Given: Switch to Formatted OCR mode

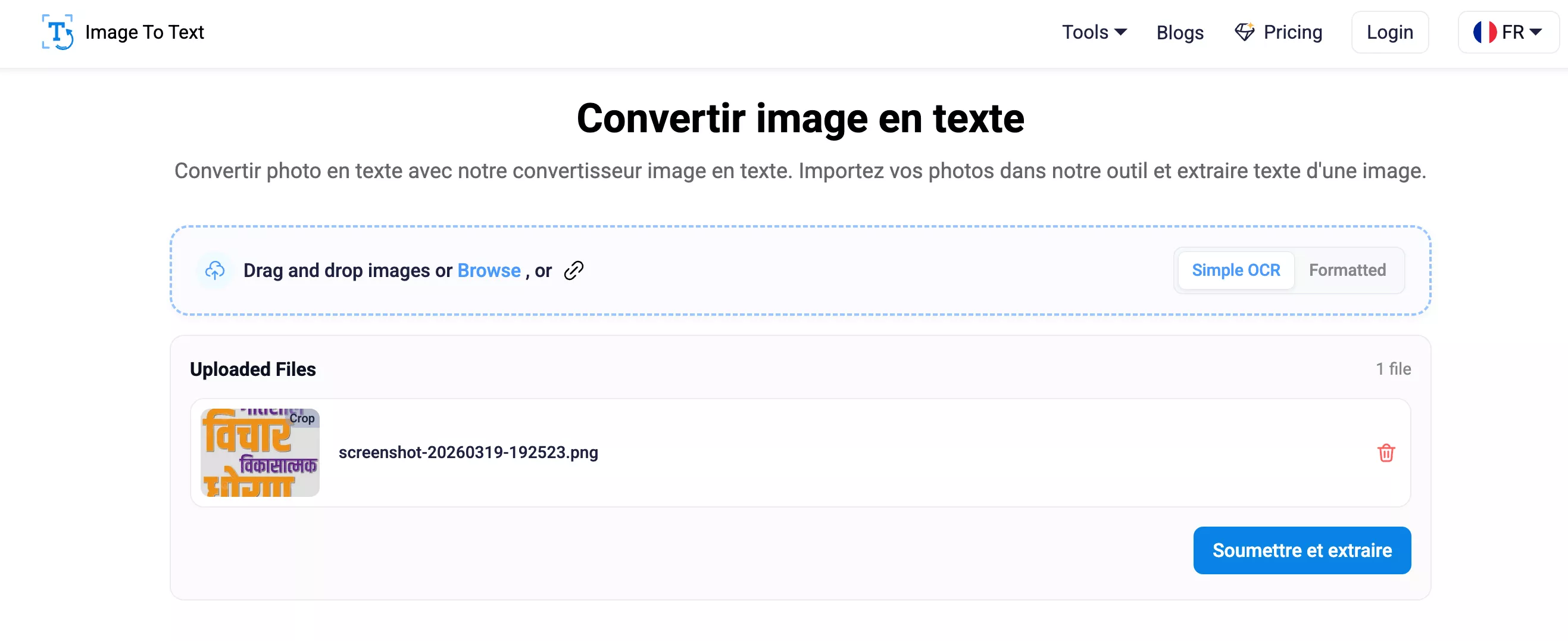Looking at the screenshot, I should [1347, 270].
